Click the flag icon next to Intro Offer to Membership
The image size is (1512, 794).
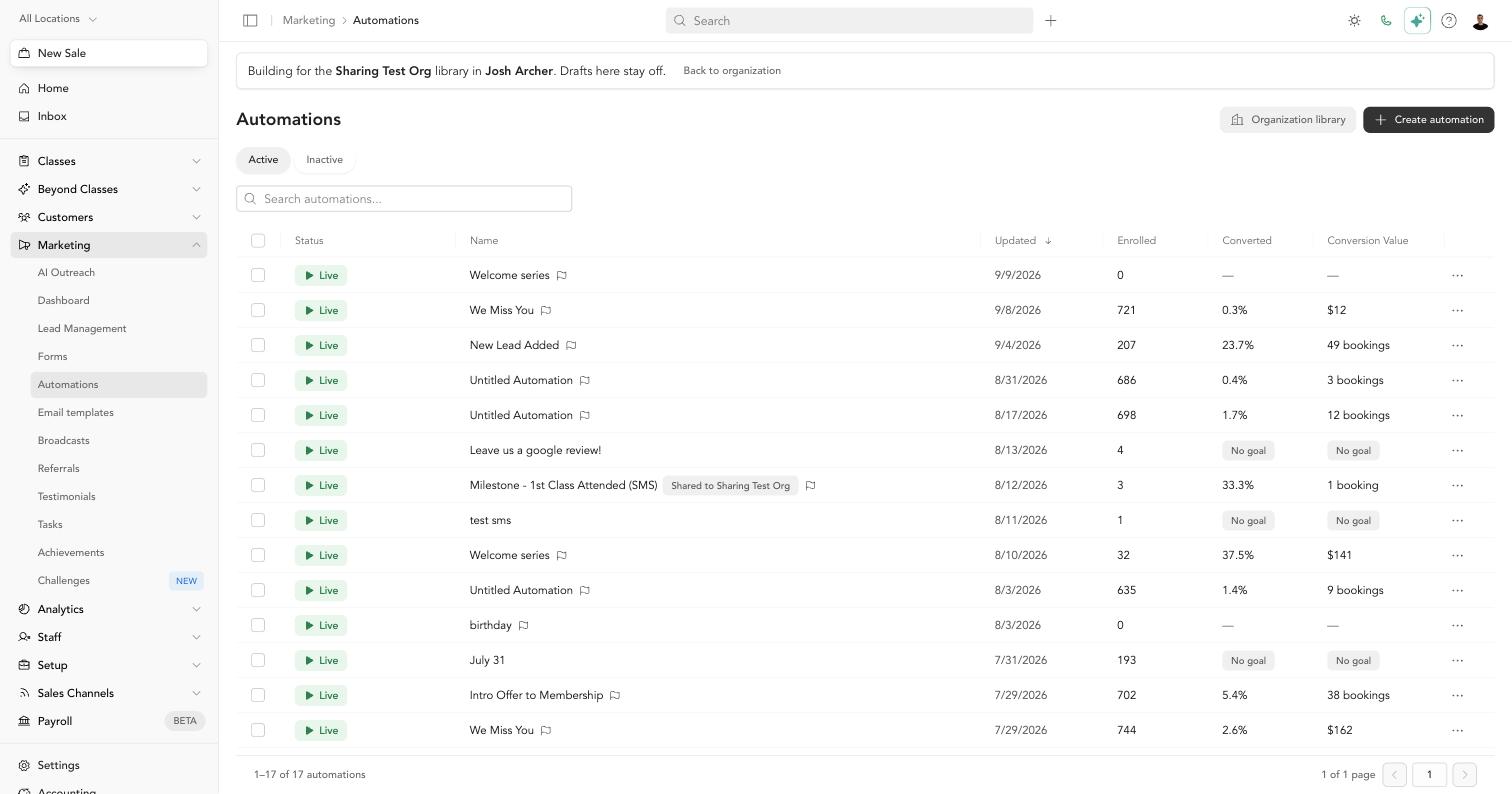point(615,695)
